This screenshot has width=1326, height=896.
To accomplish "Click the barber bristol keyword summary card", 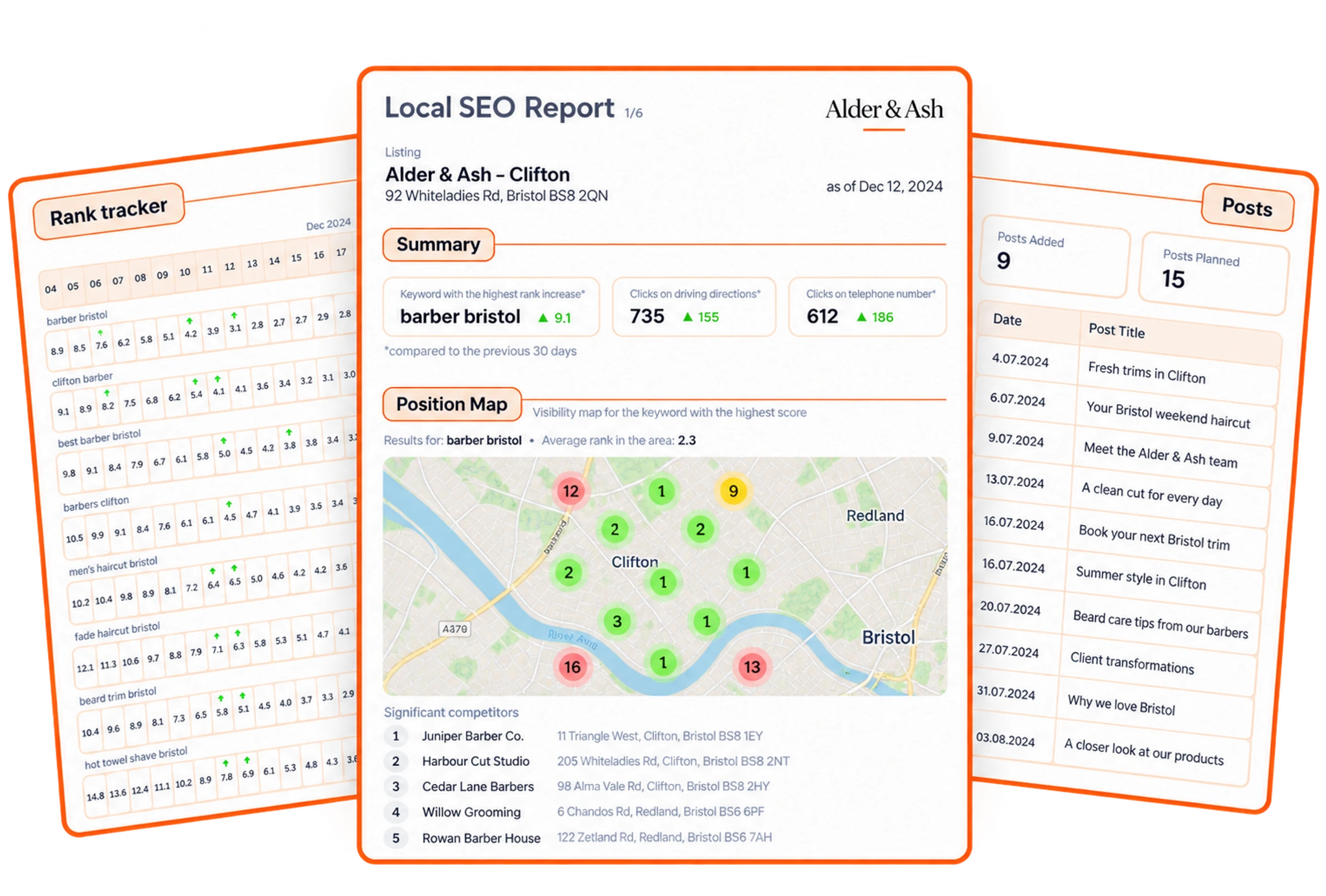I will (x=491, y=307).
